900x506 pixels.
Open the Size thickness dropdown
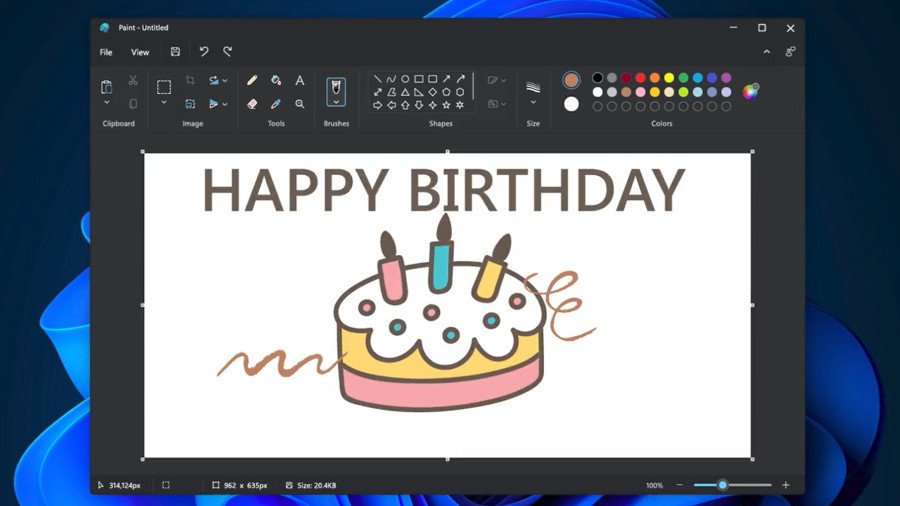(533, 102)
